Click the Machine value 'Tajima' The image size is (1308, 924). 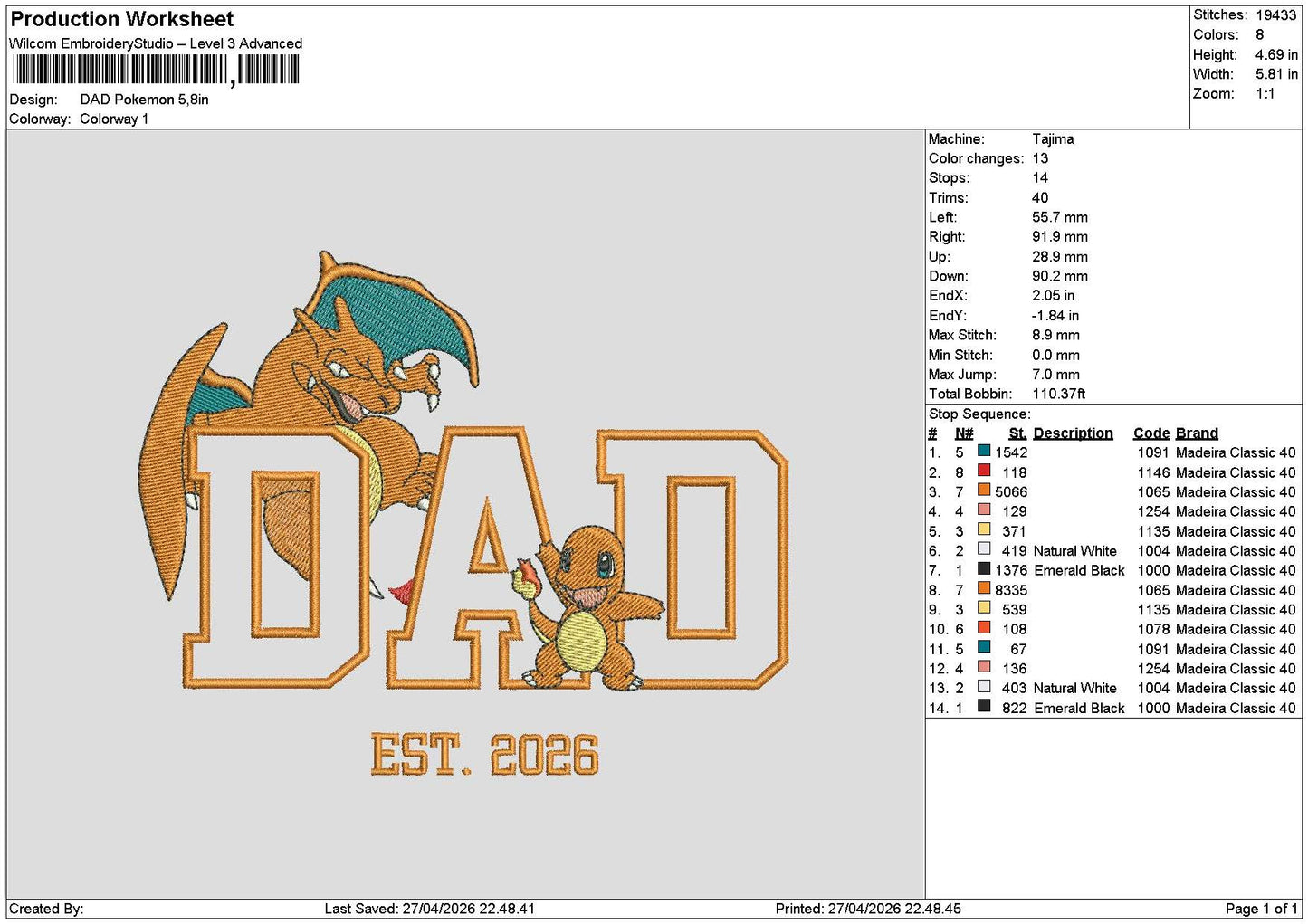1053,139
